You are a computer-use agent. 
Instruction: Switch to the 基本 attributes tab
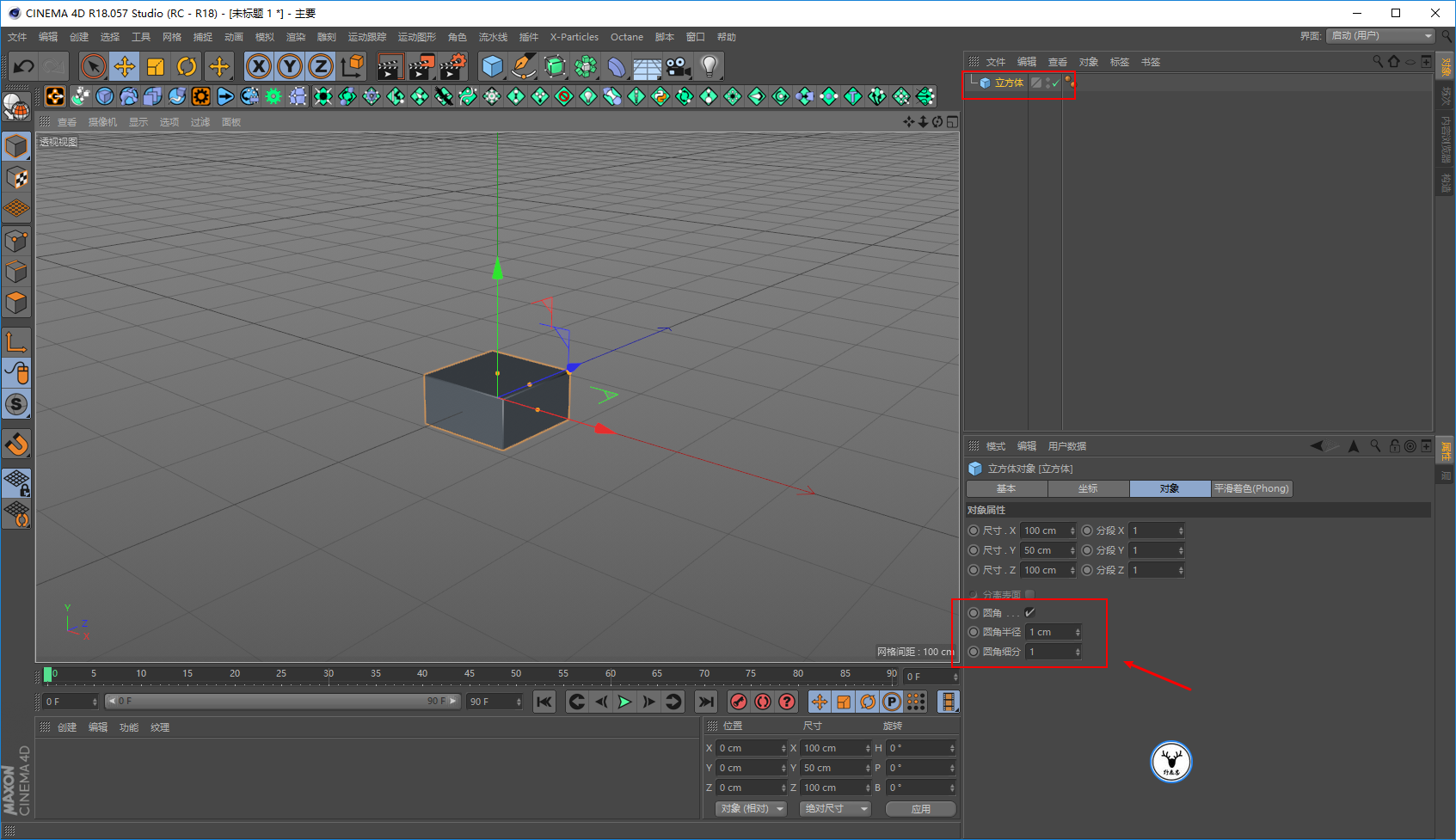pos(1007,488)
